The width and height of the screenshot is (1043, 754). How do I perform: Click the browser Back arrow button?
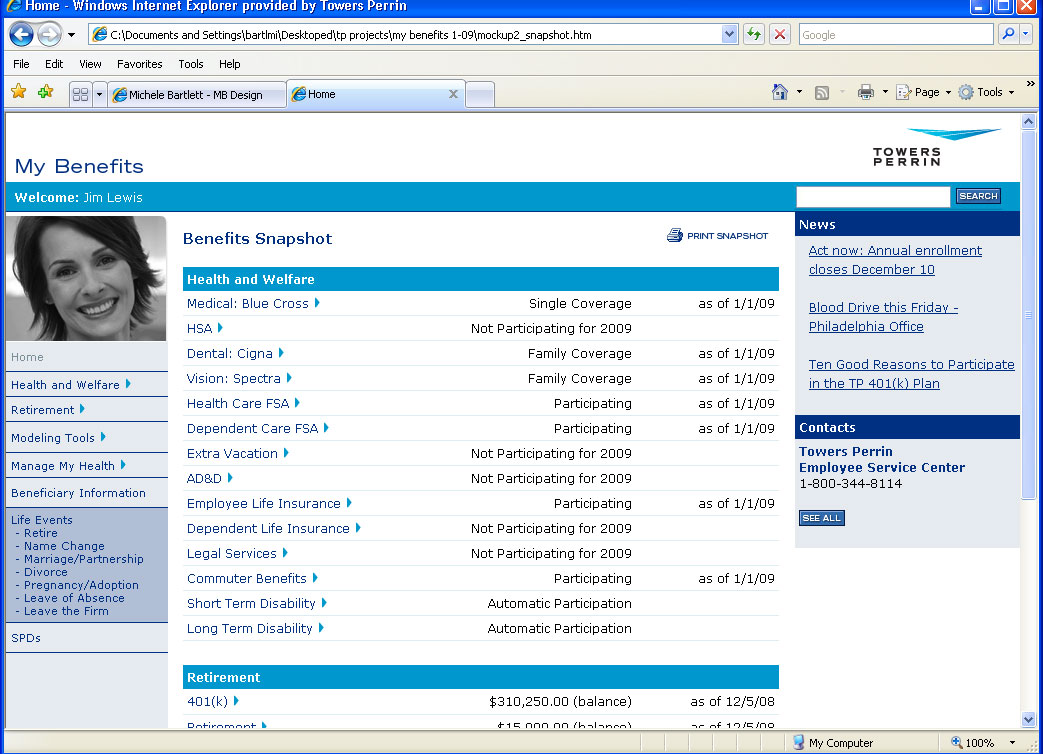pyautogui.click(x=21, y=35)
